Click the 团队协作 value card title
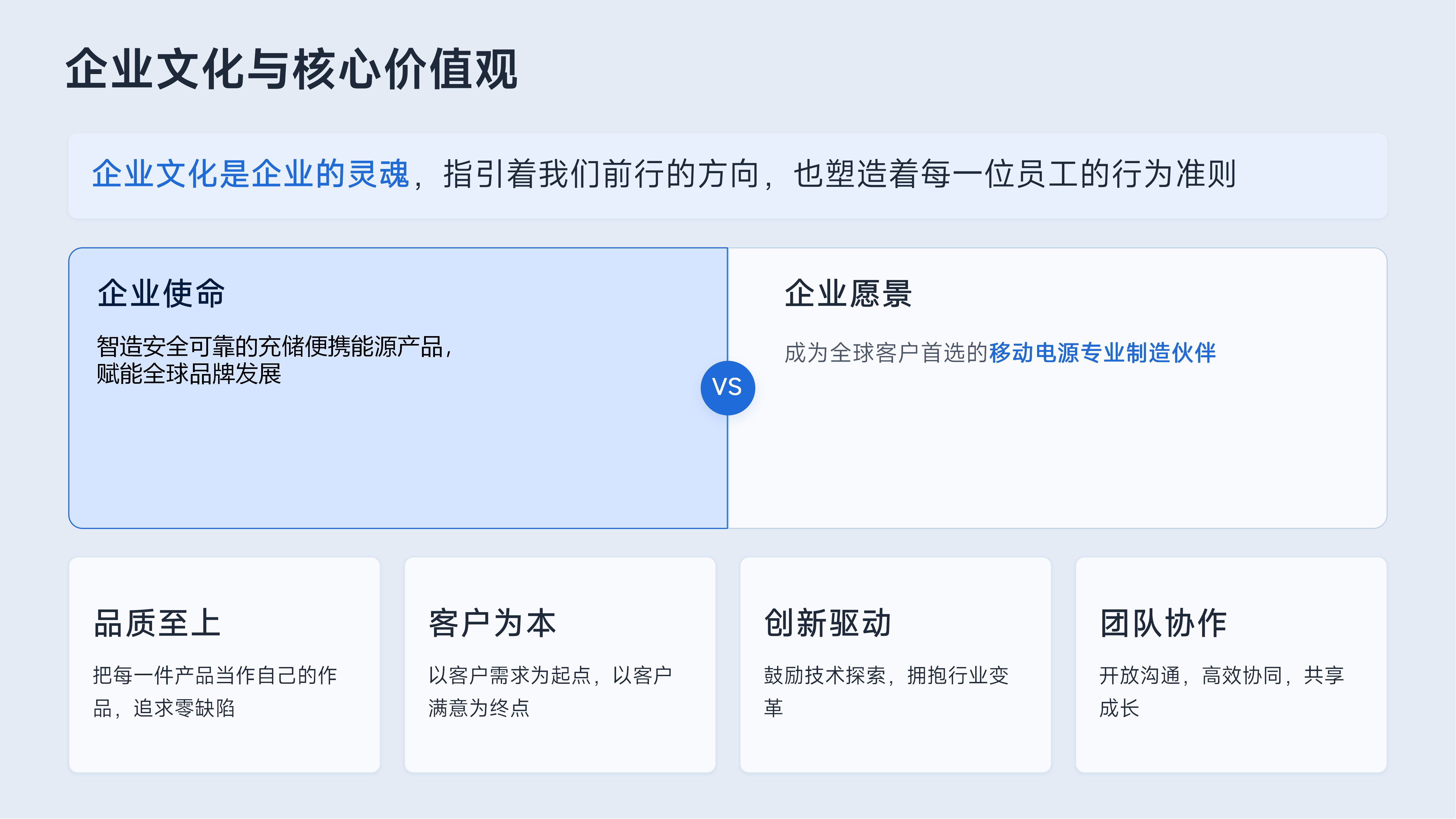The height and width of the screenshot is (819, 1456). pos(1163,623)
